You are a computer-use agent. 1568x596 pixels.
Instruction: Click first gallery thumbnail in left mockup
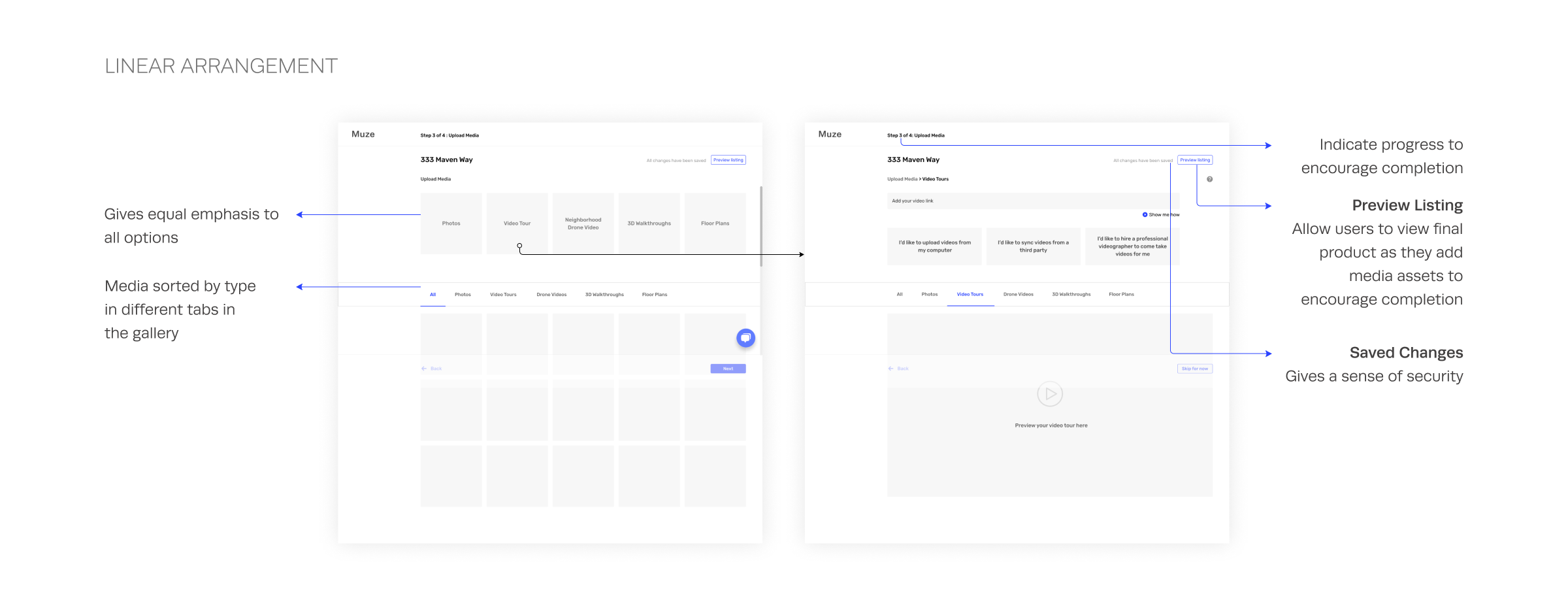[451, 344]
